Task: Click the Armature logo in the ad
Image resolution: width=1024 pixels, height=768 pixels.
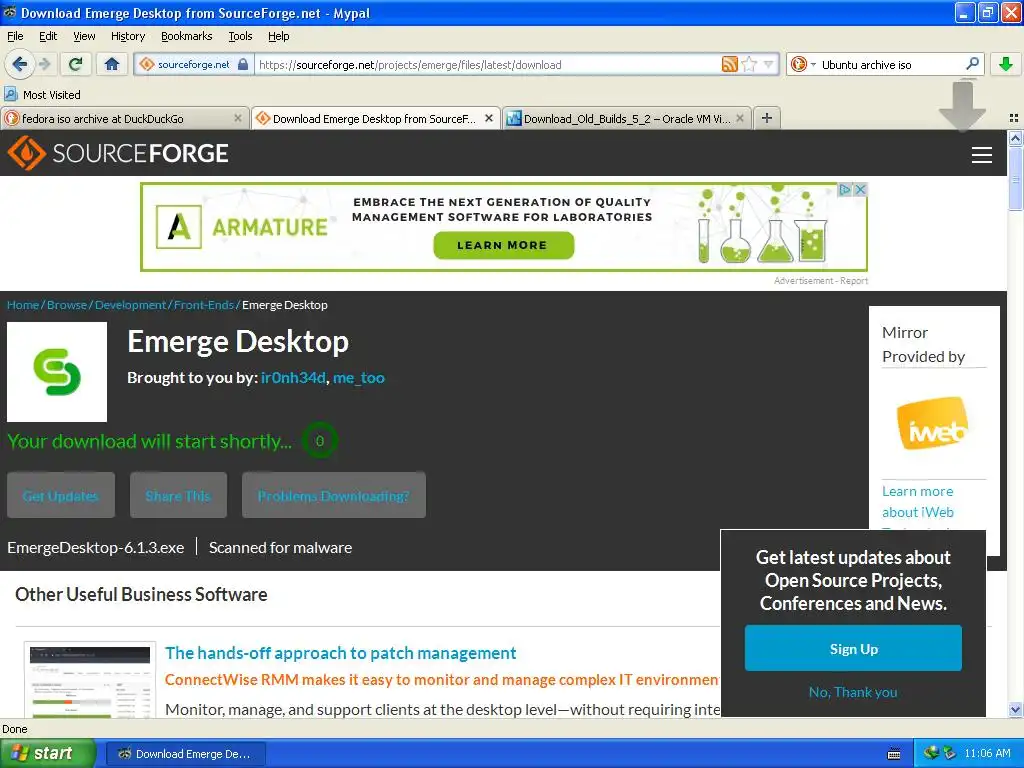Action: tap(241, 227)
